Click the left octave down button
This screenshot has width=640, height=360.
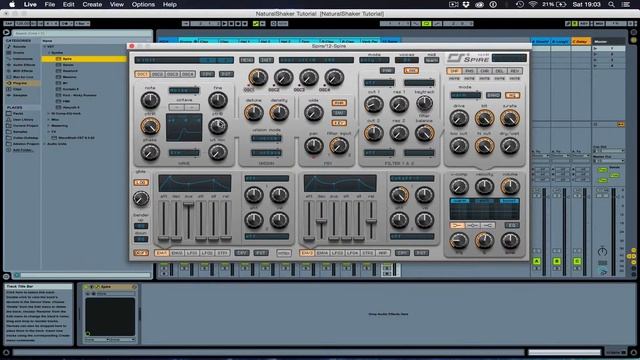point(176,107)
